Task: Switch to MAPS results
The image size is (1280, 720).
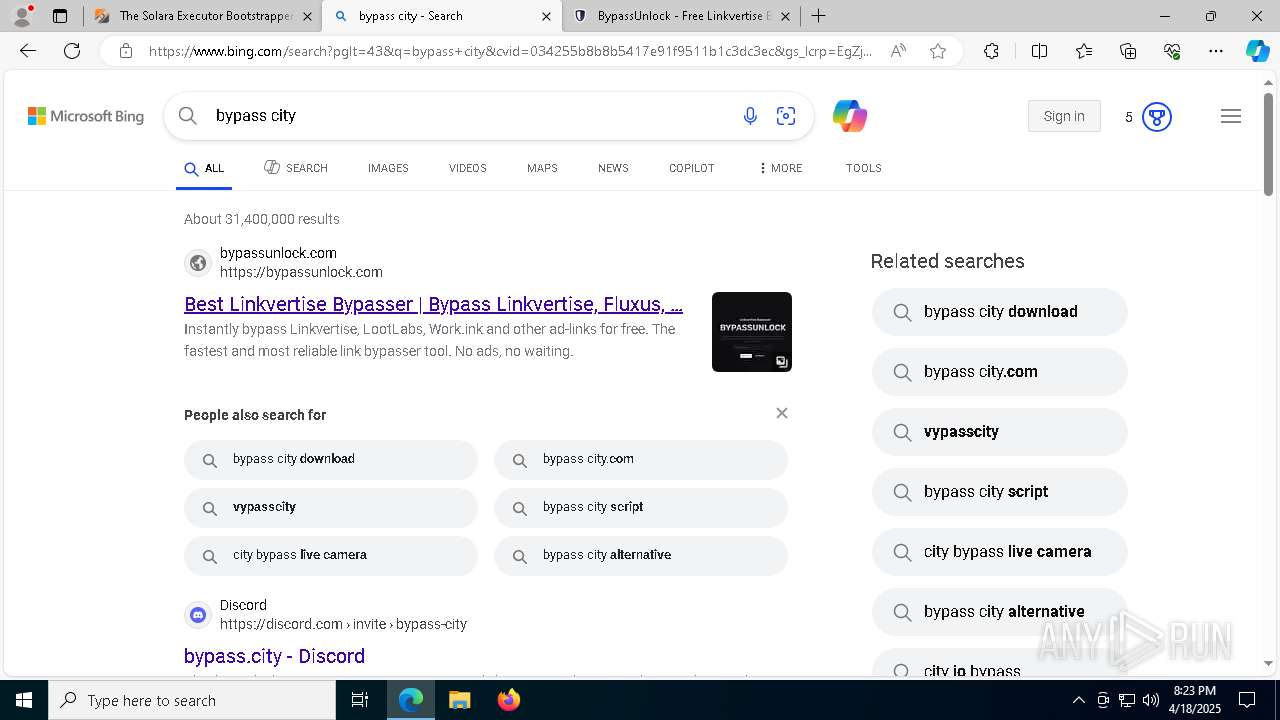Action: click(x=542, y=168)
